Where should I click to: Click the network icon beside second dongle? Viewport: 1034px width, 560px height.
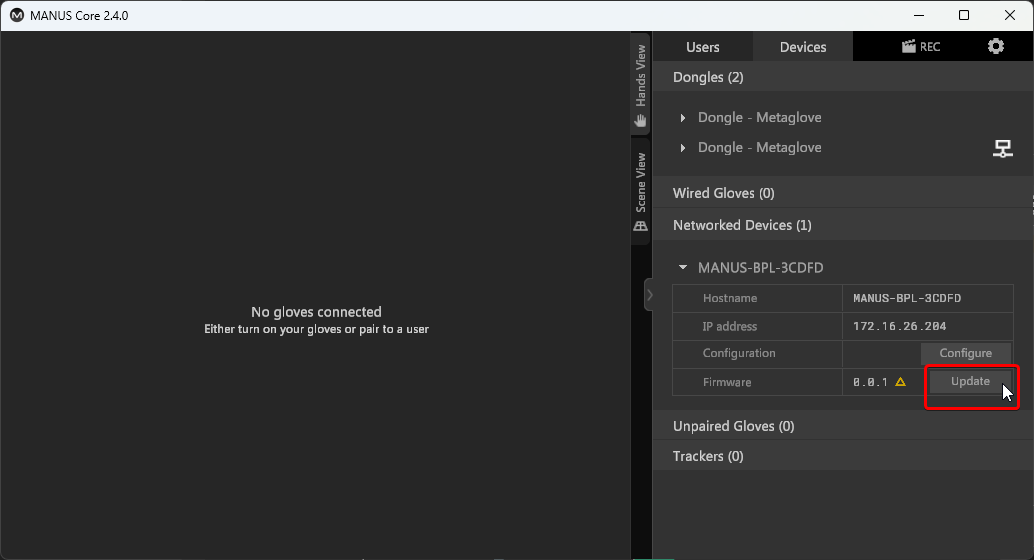tap(1002, 149)
